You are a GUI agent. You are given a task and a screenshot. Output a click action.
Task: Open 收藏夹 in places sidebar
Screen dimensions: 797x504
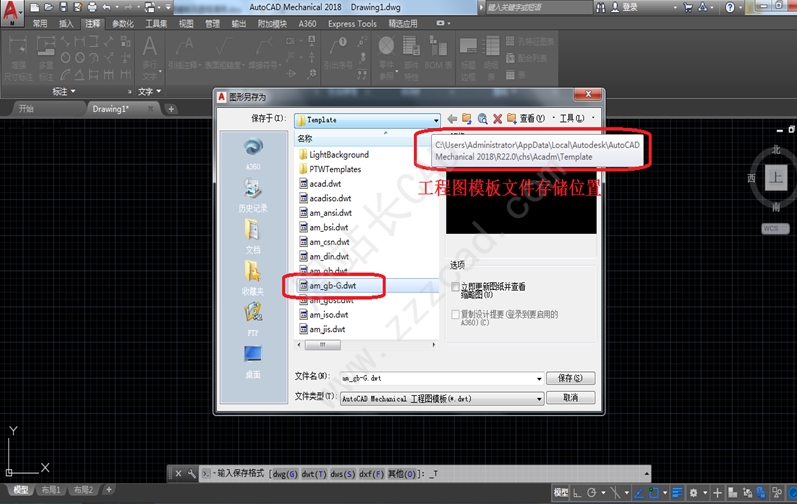[253, 278]
